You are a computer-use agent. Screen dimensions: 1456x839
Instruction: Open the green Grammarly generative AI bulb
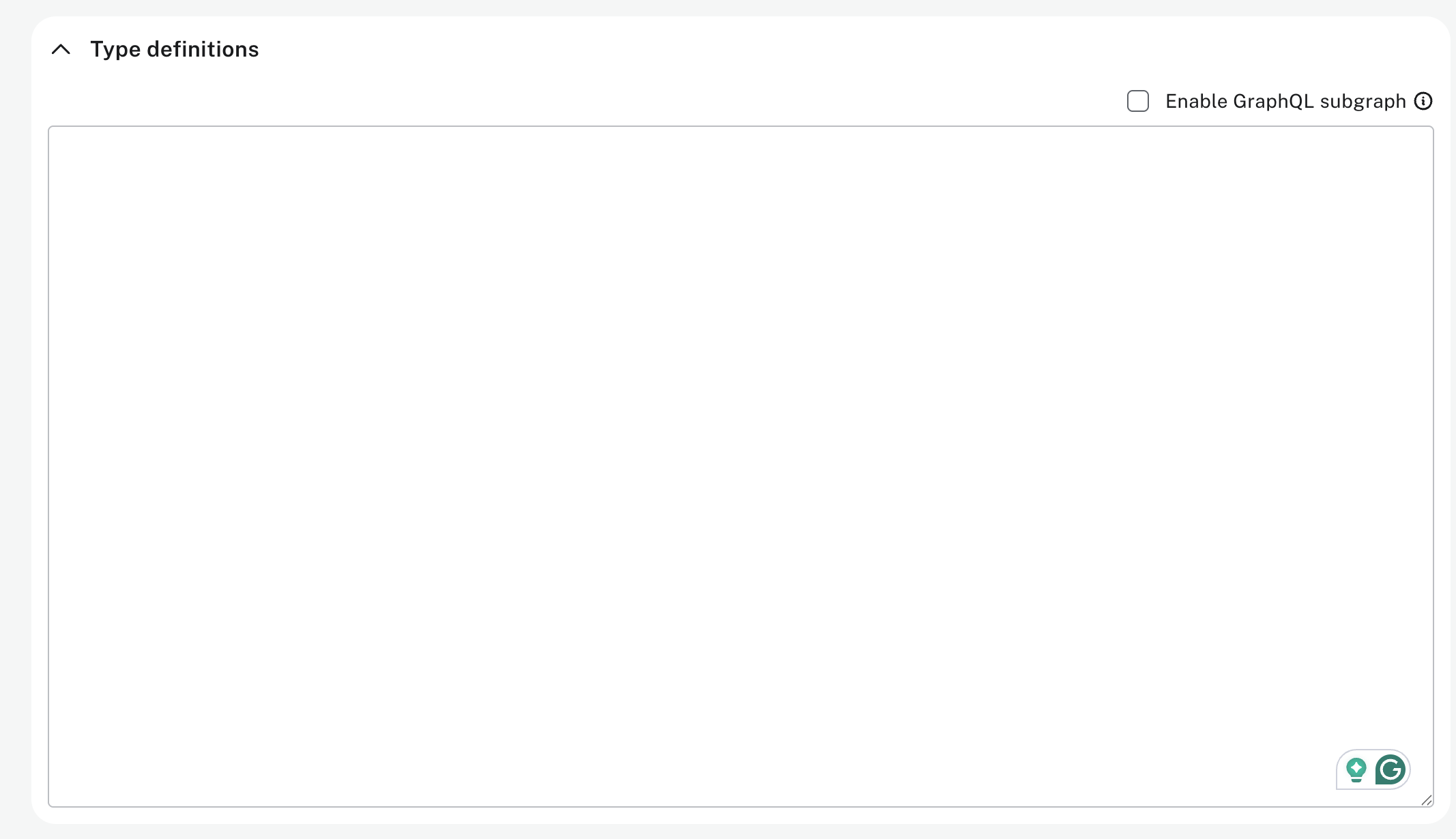pos(1356,770)
